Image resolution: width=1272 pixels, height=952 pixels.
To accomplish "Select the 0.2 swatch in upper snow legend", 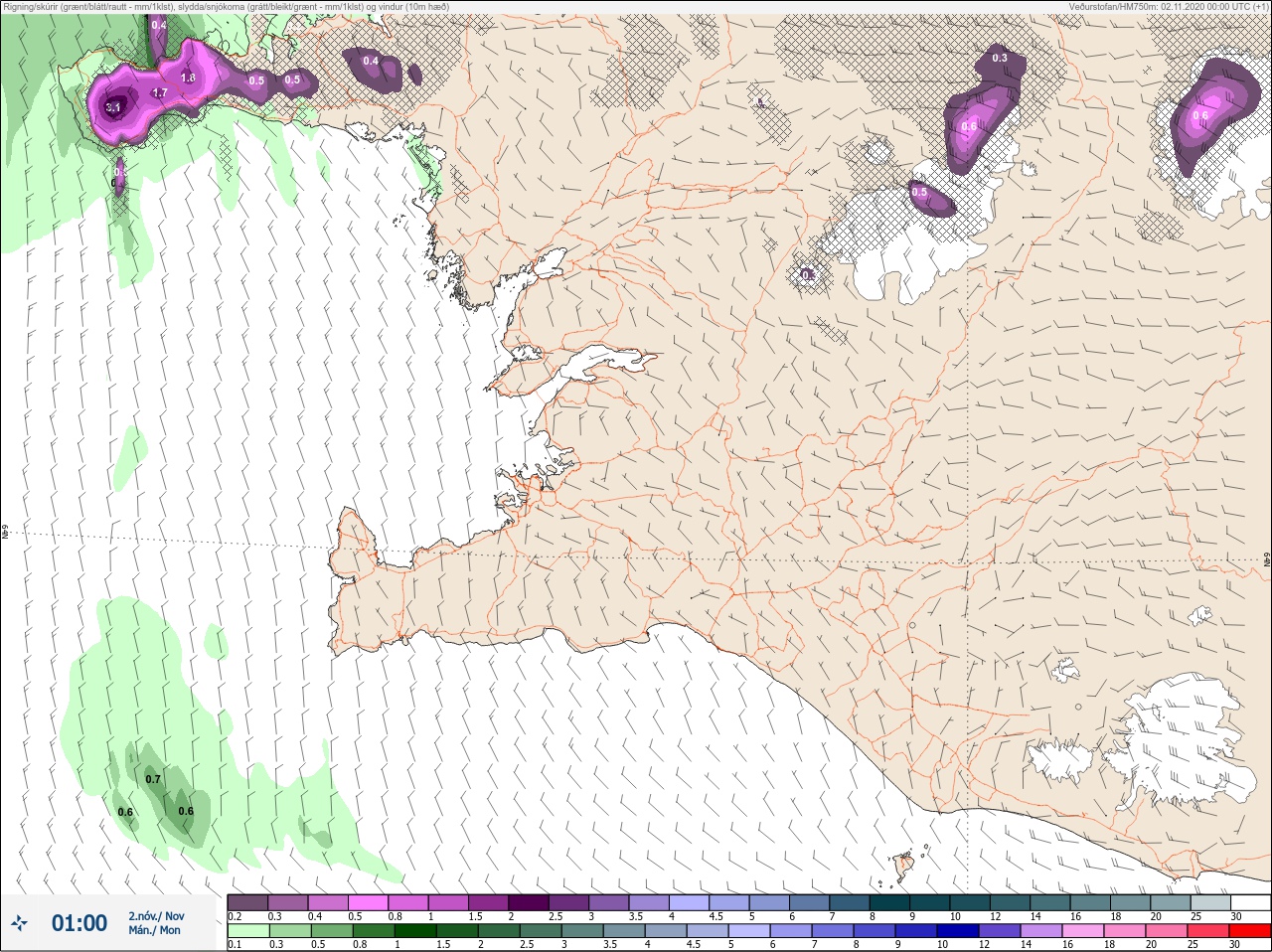I will tap(247, 902).
